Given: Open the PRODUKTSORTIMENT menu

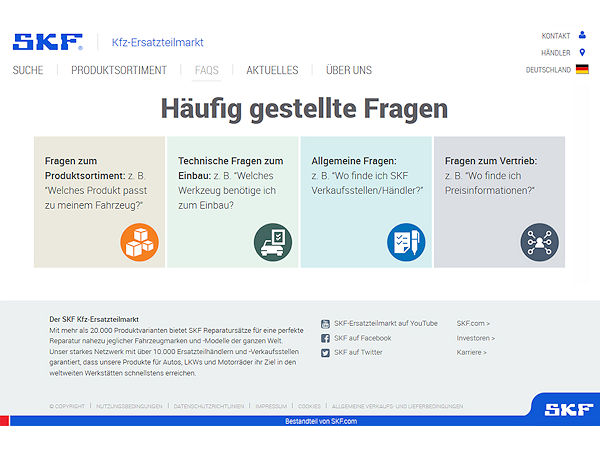Looking at the screenshot, I should coord(119,70).
